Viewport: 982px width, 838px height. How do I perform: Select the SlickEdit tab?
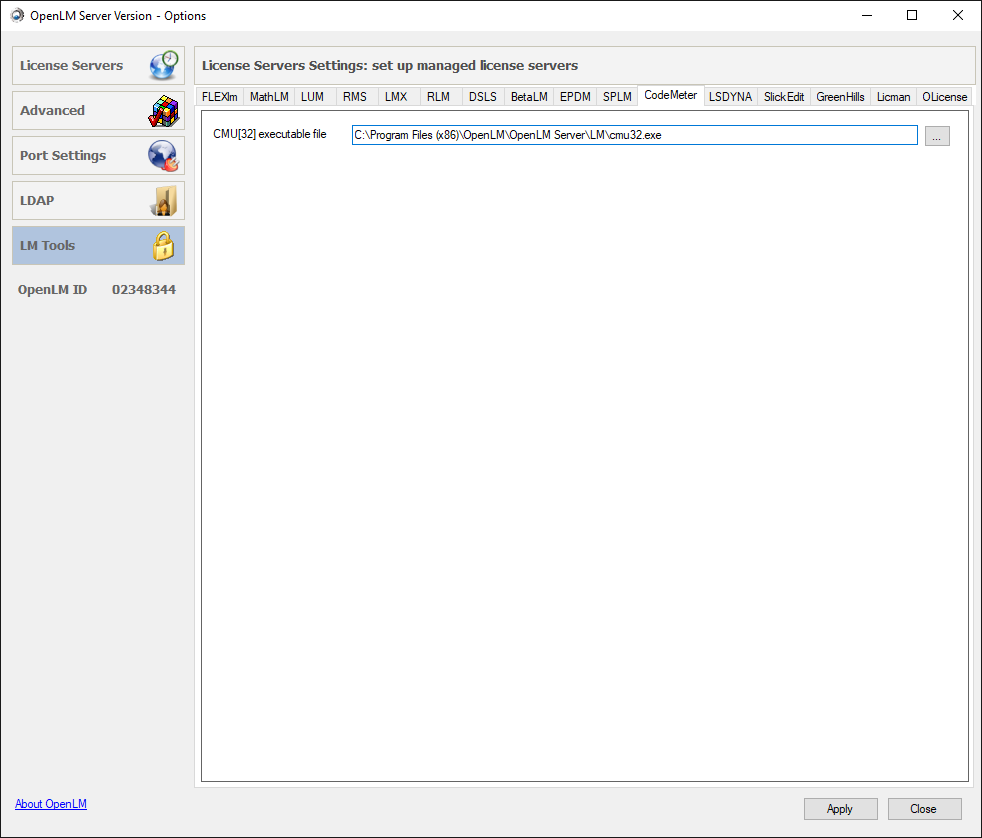783,97
